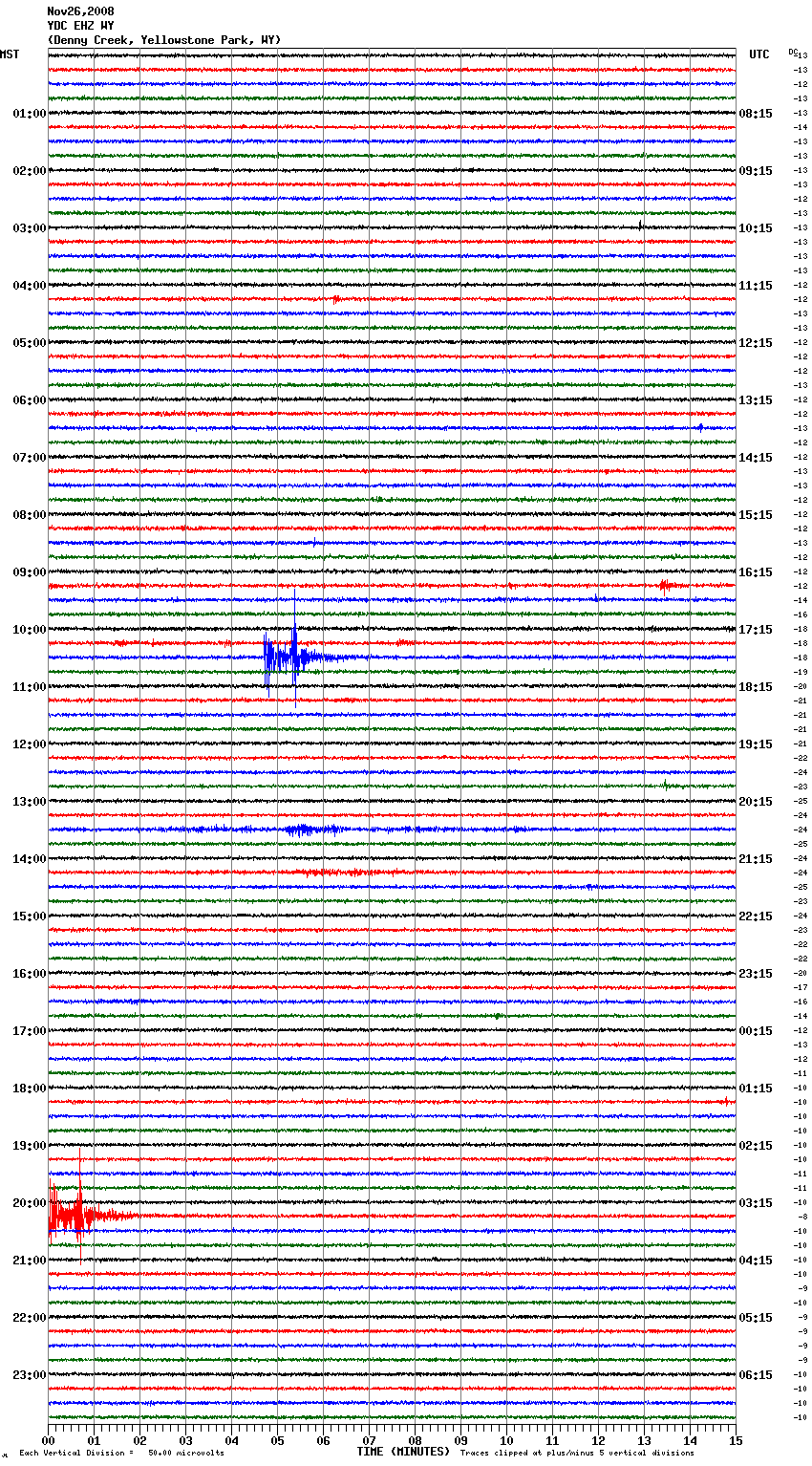Click the 18:00 MST time label
Screen dimensions: 812x1466
29,1089
